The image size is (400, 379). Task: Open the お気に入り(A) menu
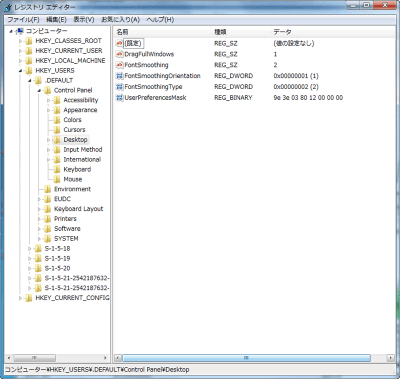click(x=120, y=20)
